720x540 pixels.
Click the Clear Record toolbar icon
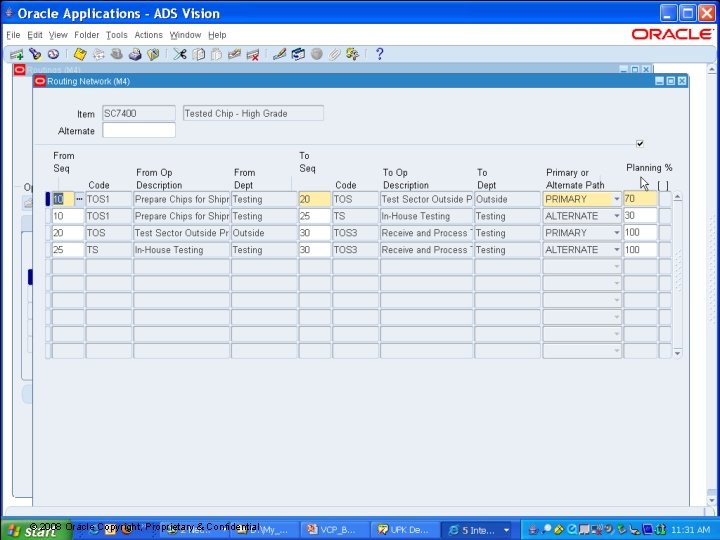[x=234, y=54]
